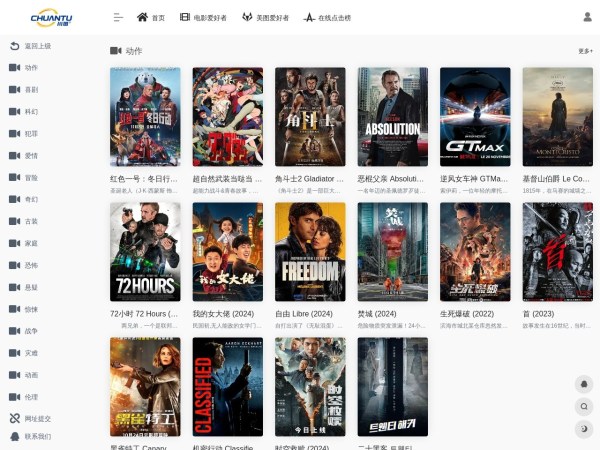
Task: Collapse the sidebar using the hamburger icon
Action: pos(118,17)
